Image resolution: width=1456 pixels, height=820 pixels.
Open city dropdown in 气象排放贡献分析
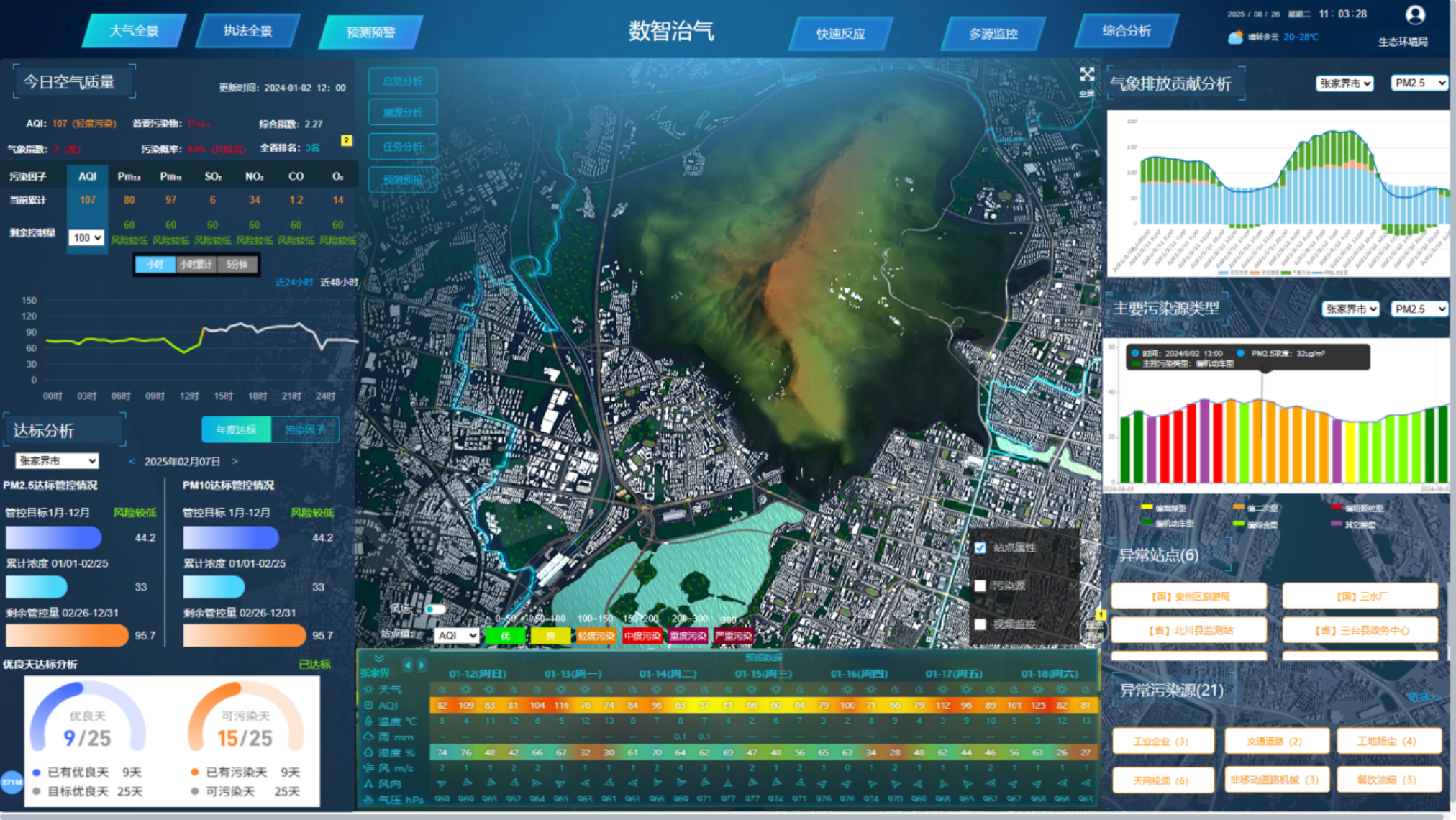point(1344,83)
